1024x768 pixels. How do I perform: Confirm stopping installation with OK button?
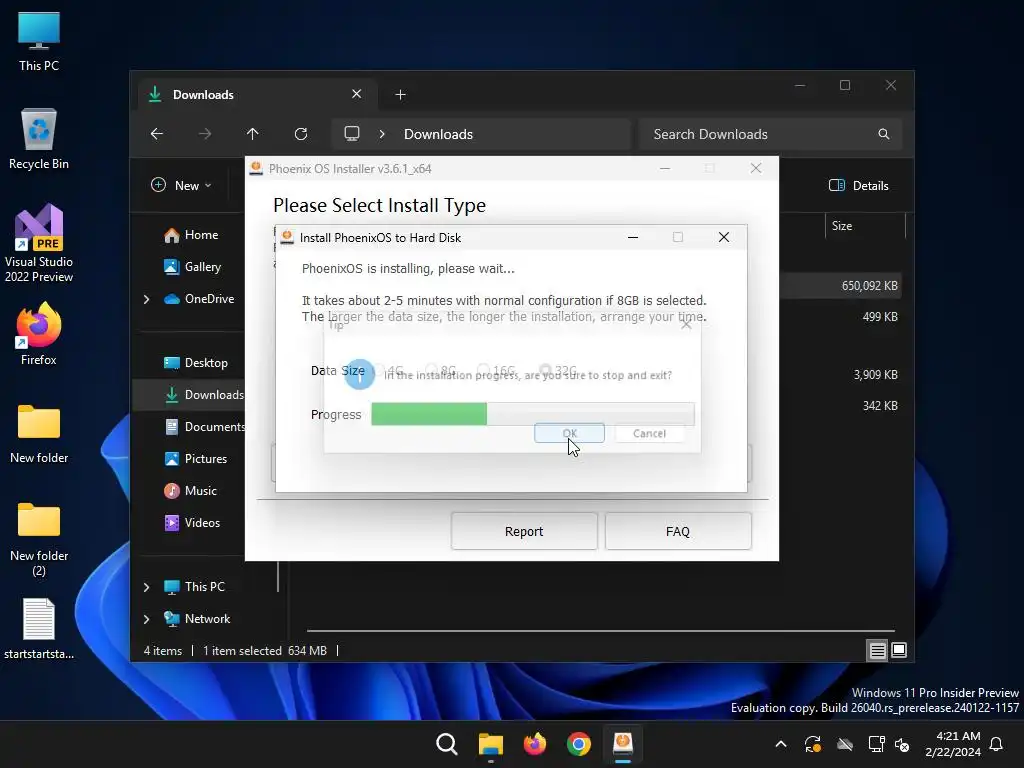pos(569,433)
